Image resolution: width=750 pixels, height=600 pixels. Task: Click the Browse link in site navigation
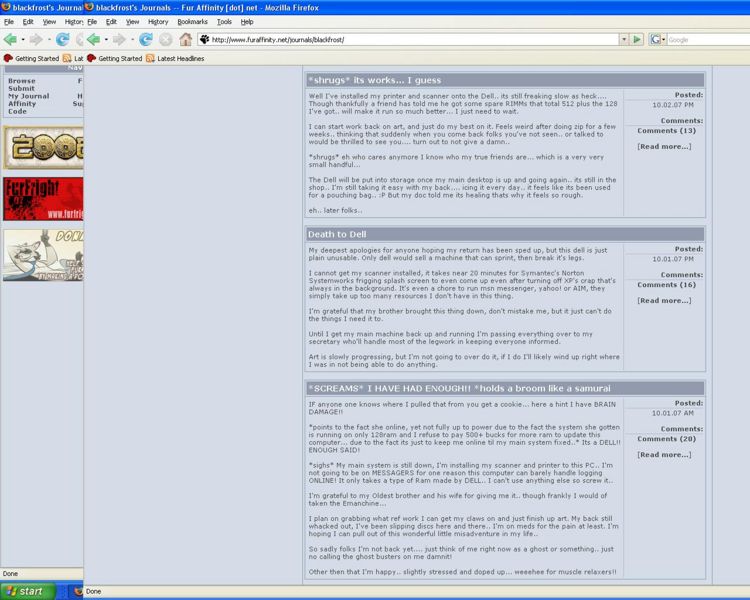point(21,81)
